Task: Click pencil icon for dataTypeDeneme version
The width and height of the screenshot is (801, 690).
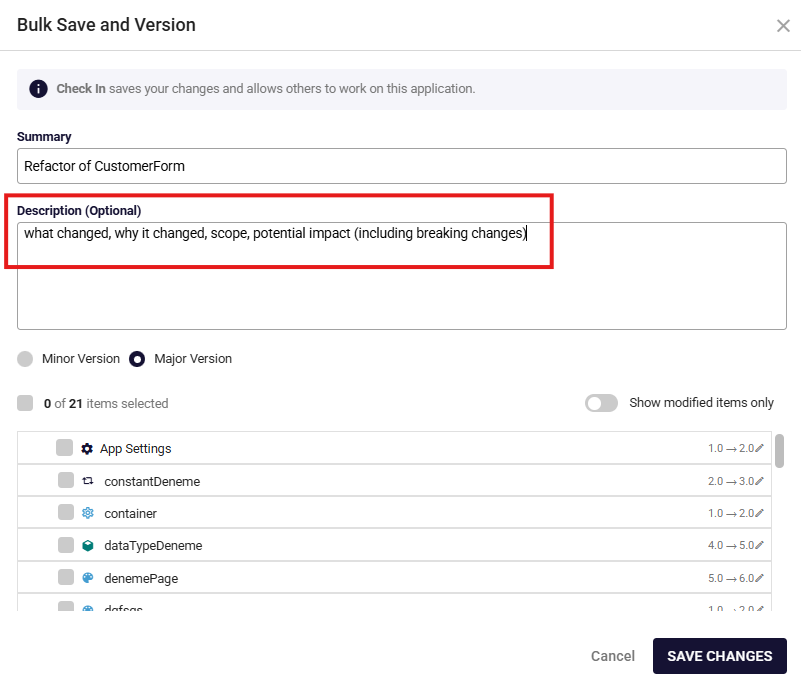Action: click(x=760, y=546)
